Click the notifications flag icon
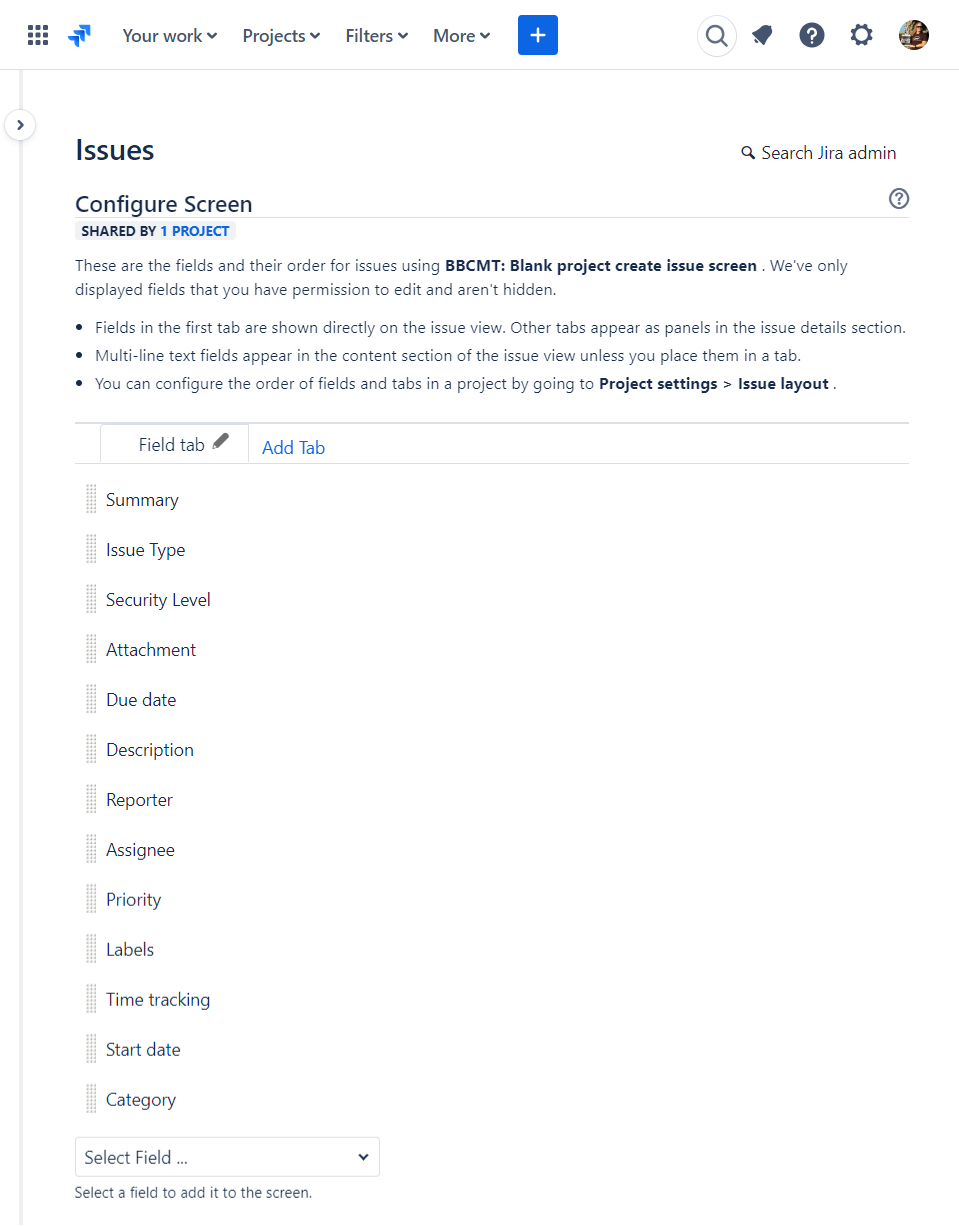Image resolution: width=959 pixels, height=1226 pixels. (x=762, y=34)
